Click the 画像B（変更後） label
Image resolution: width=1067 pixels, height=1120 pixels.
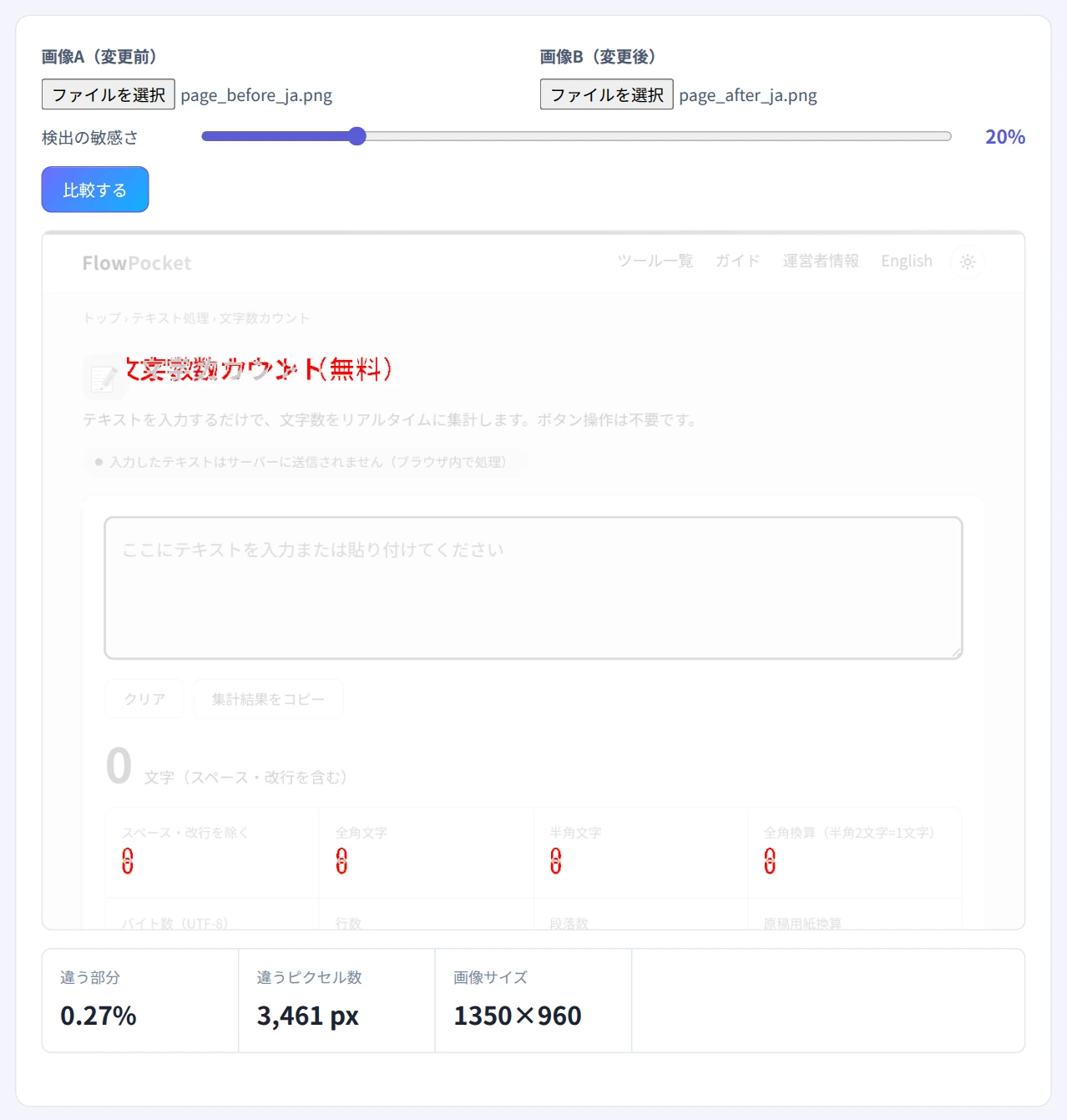[x=598, y=57]
